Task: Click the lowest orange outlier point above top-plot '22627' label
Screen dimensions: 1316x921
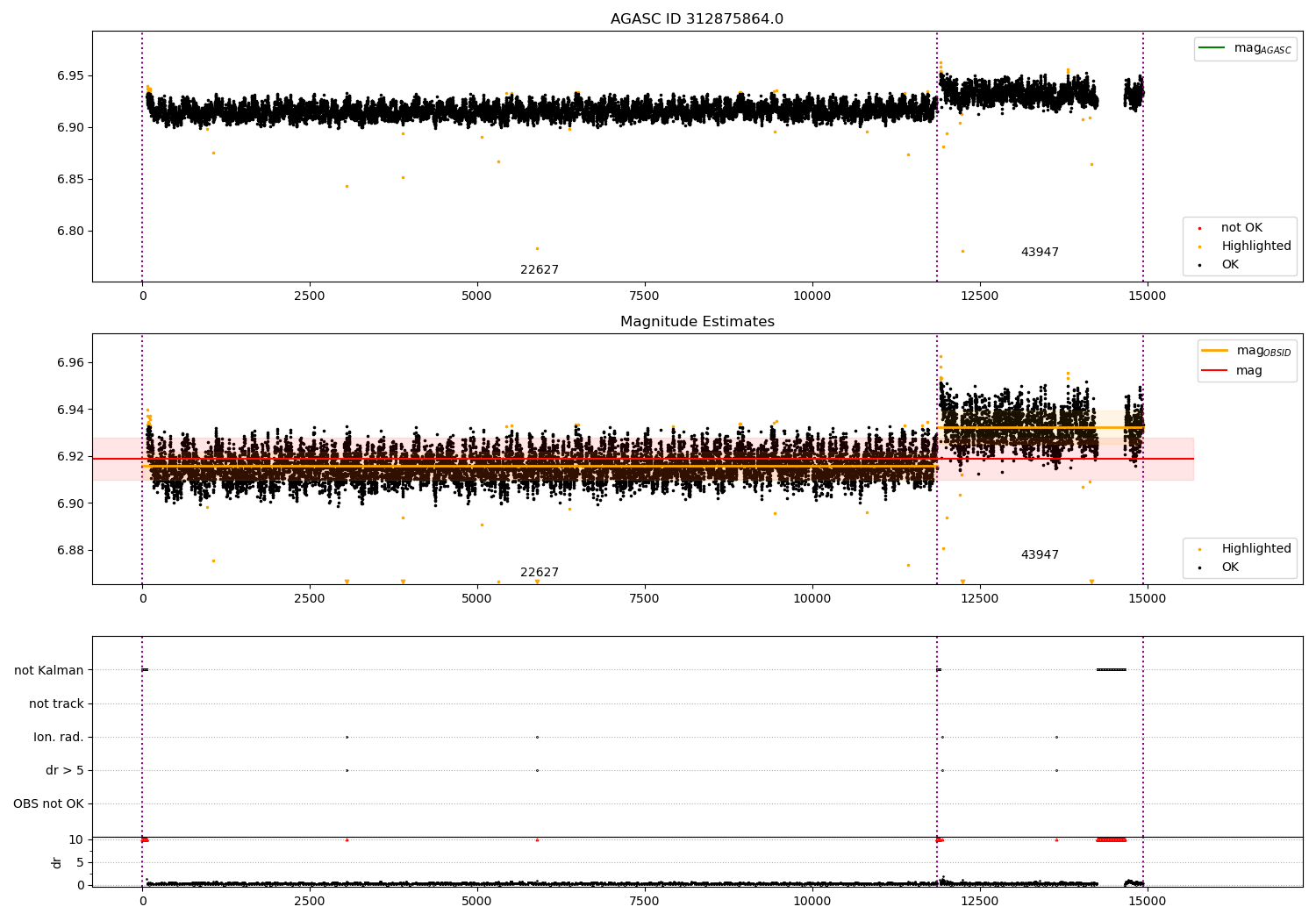Action: pyautogui.click(x=537, y=248)
